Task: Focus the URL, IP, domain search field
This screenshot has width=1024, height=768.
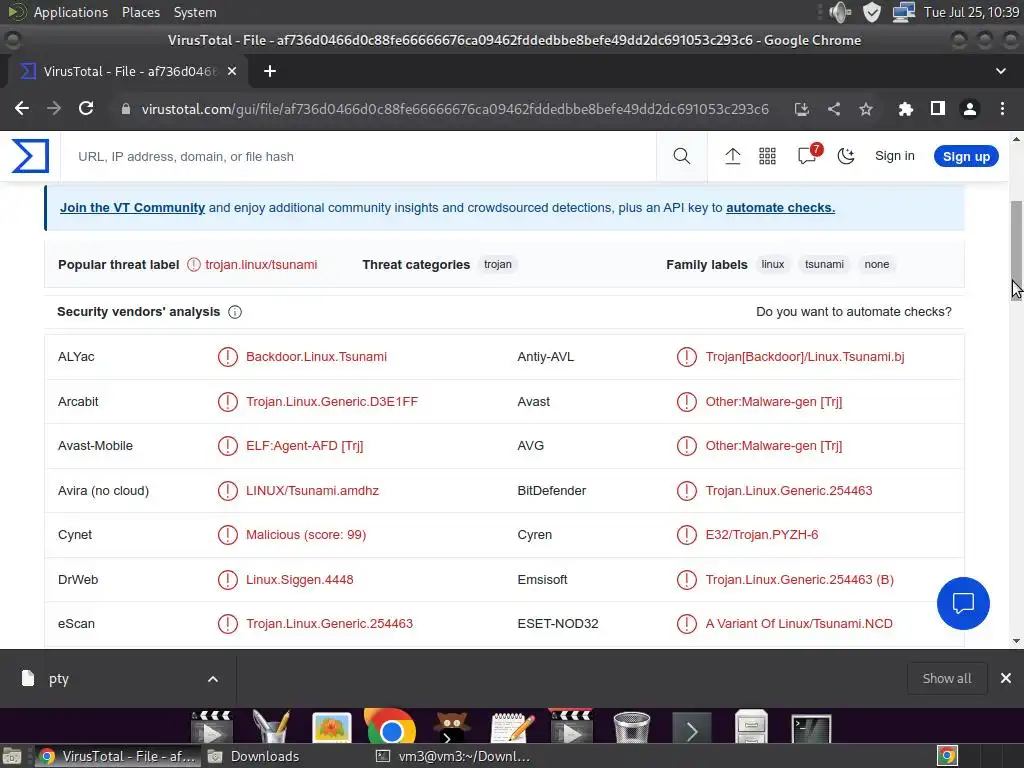Action: tap(359, 156)
